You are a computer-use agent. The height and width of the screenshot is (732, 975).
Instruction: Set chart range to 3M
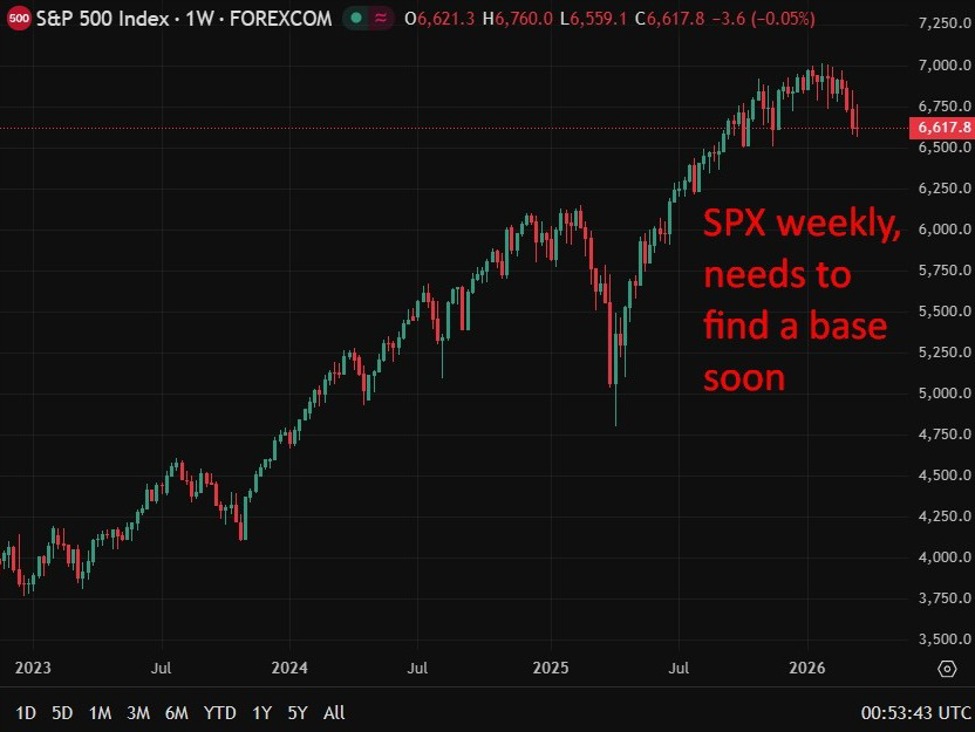138,713
